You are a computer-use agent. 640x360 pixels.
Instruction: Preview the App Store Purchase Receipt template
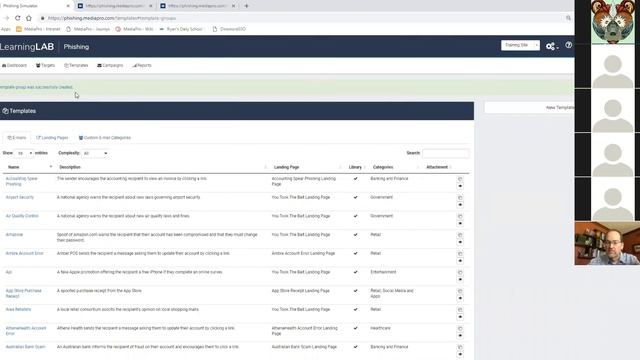pyautogui.click(x=460, y=298)
